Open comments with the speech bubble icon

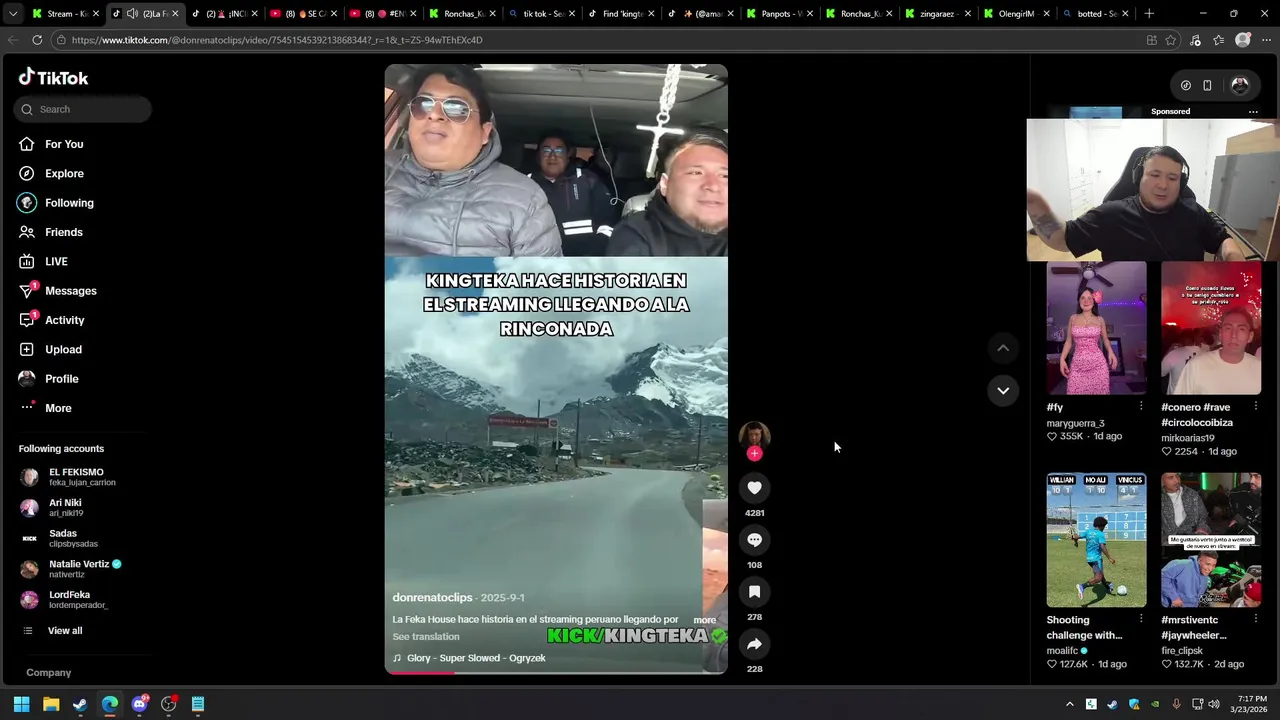coord(754,540)
